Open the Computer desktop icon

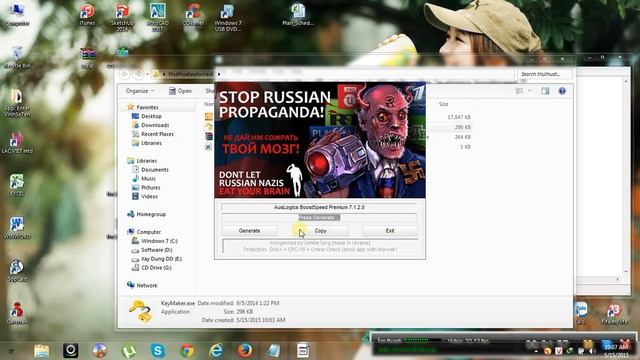click(17, 14)
